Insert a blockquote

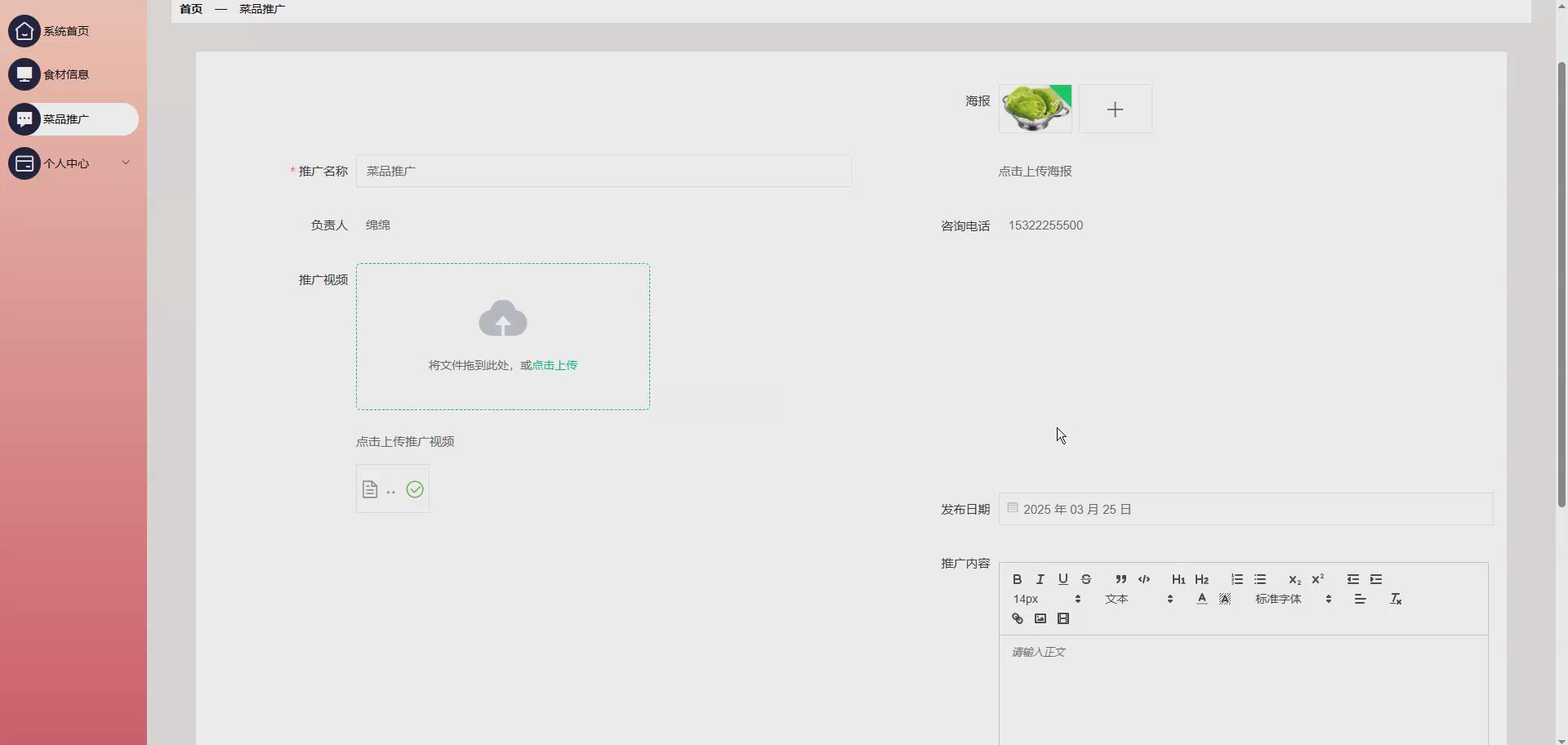pos(1121,579)
